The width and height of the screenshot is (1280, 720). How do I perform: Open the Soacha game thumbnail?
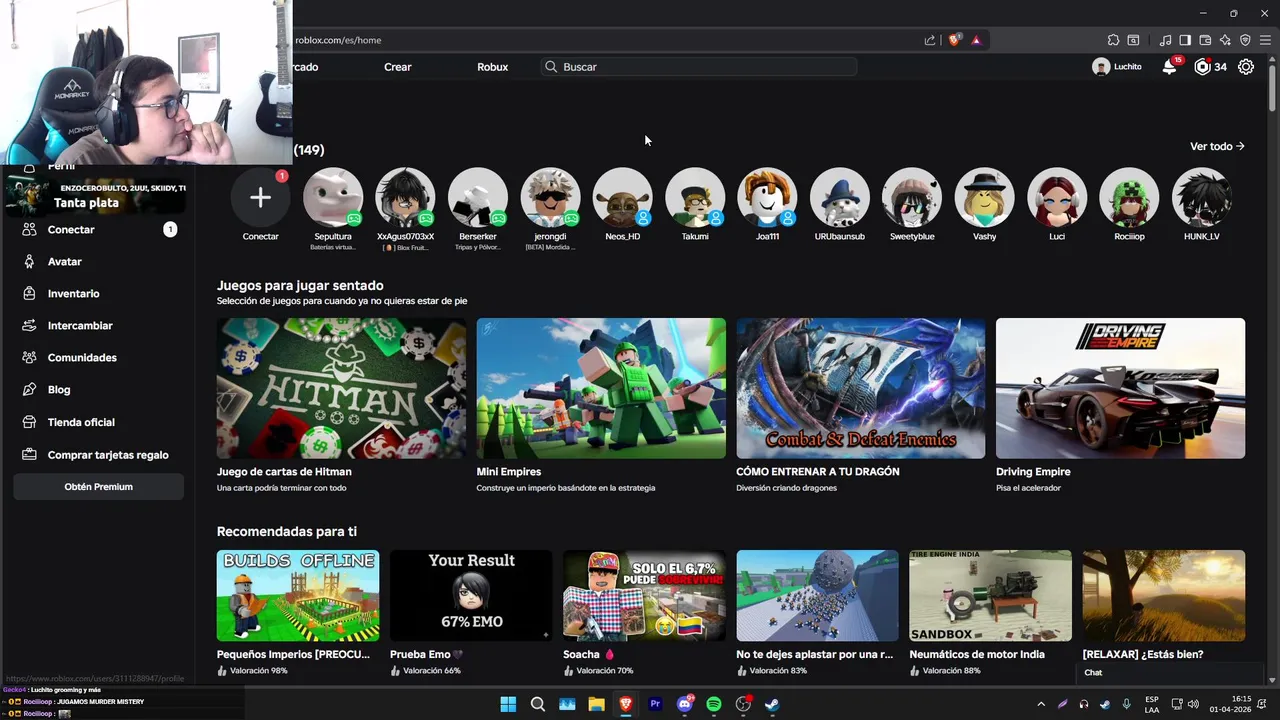pos(644,595)
